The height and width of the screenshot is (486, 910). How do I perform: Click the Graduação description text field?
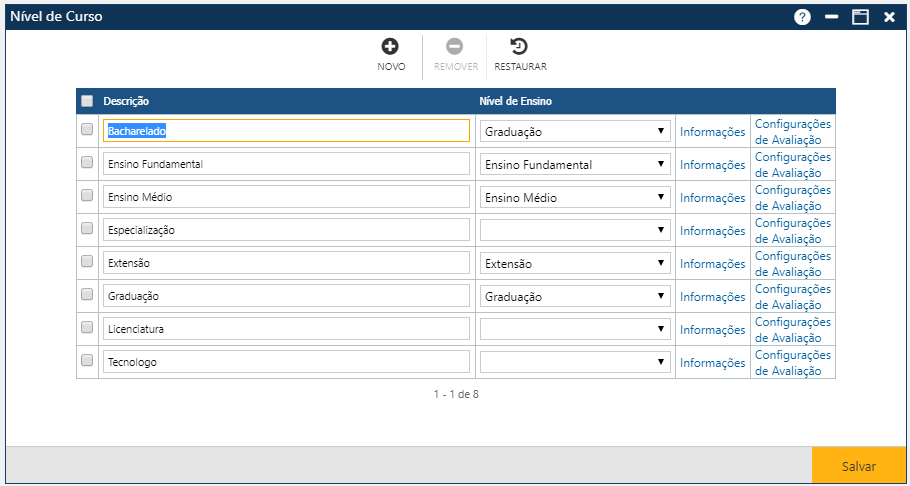(x=286, y=296)
